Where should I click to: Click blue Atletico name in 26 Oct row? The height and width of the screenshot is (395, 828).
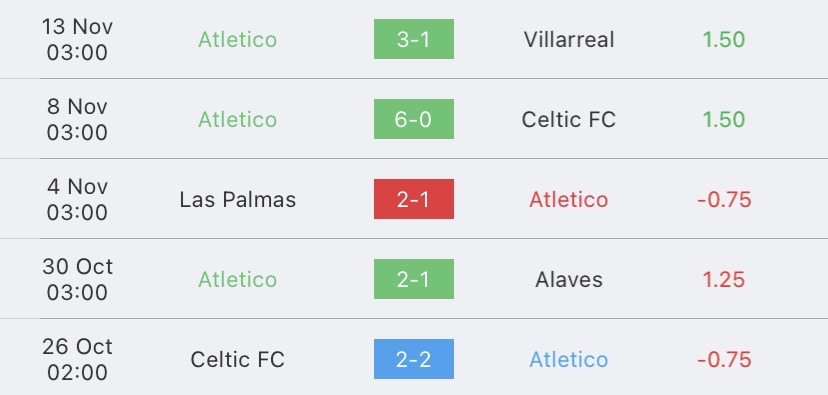569,360
